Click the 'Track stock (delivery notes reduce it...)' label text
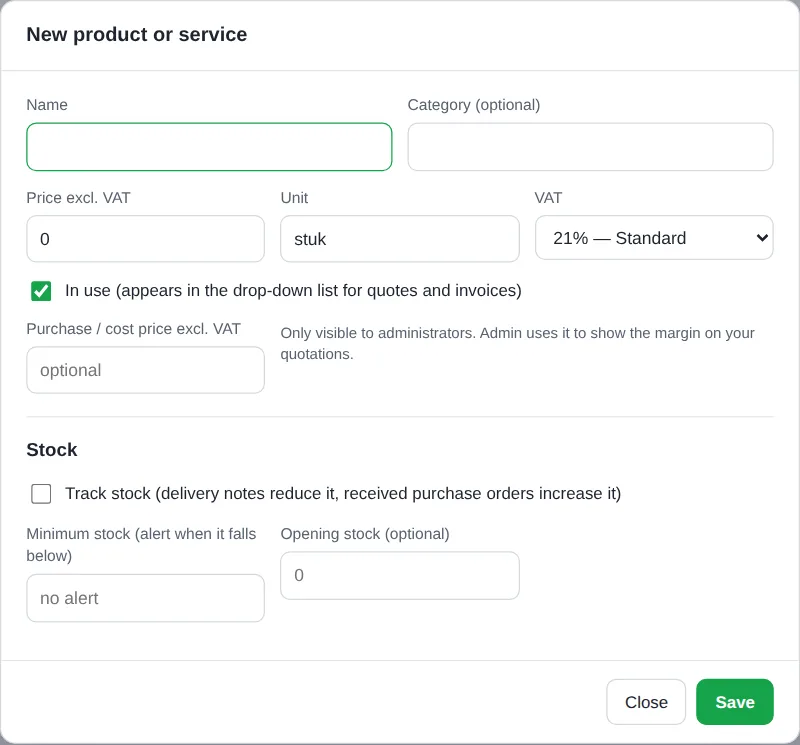Viewport: 800px width, 745px height. pos(343,493)
